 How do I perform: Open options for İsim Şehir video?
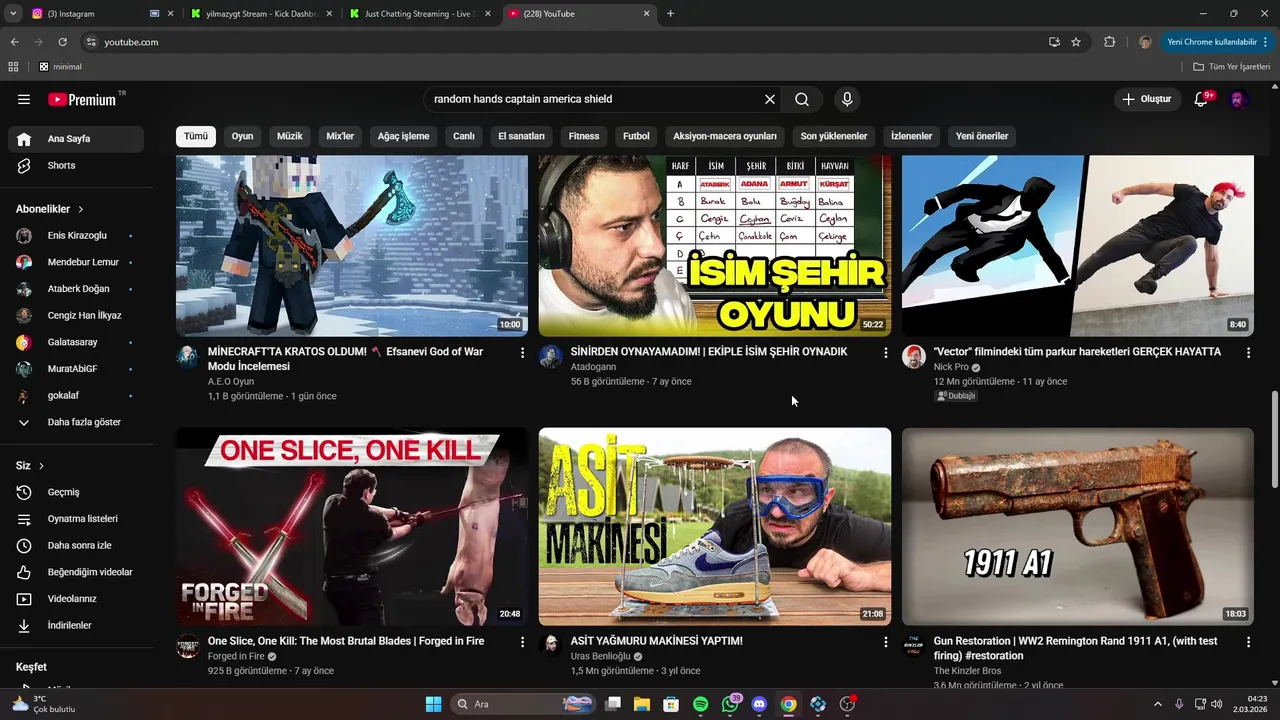coord(885,353)
